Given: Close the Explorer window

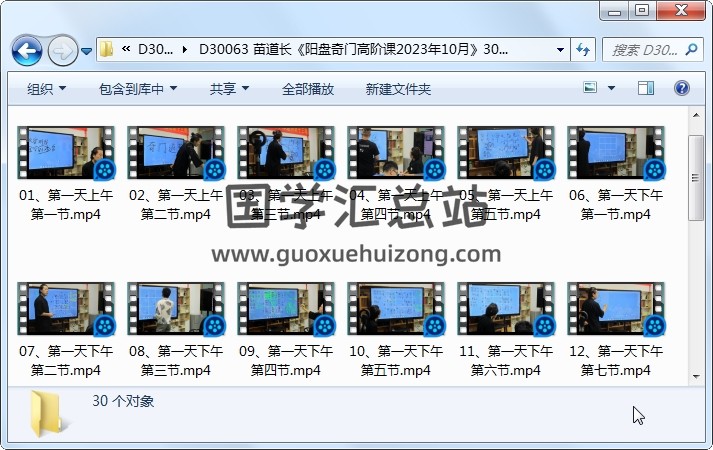Looking at the screenshot, I should [681, 11].
